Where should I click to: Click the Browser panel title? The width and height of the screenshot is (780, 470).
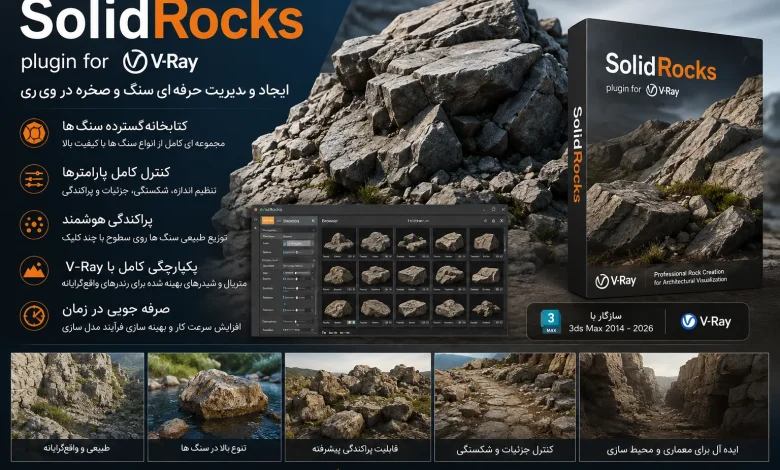[330, 221]
